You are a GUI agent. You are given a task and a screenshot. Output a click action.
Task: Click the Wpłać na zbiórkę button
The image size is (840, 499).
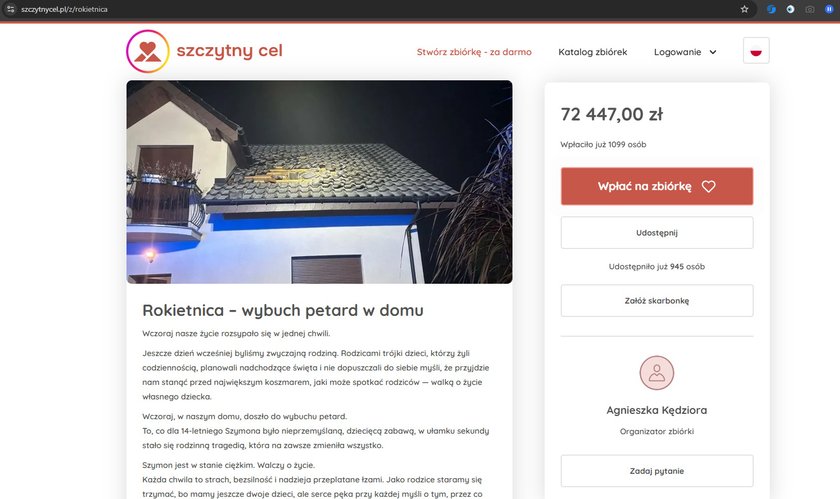[657, 186]
